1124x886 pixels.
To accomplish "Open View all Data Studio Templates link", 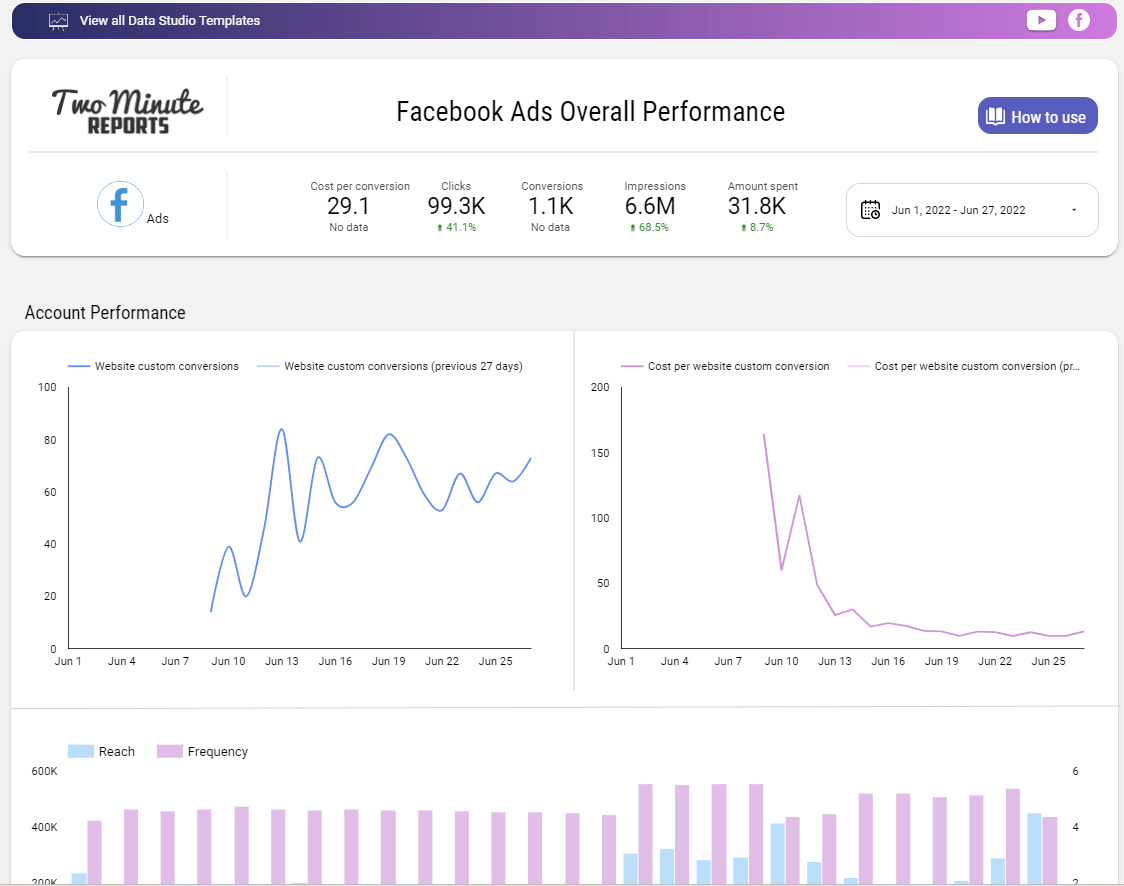I will 170,21.
